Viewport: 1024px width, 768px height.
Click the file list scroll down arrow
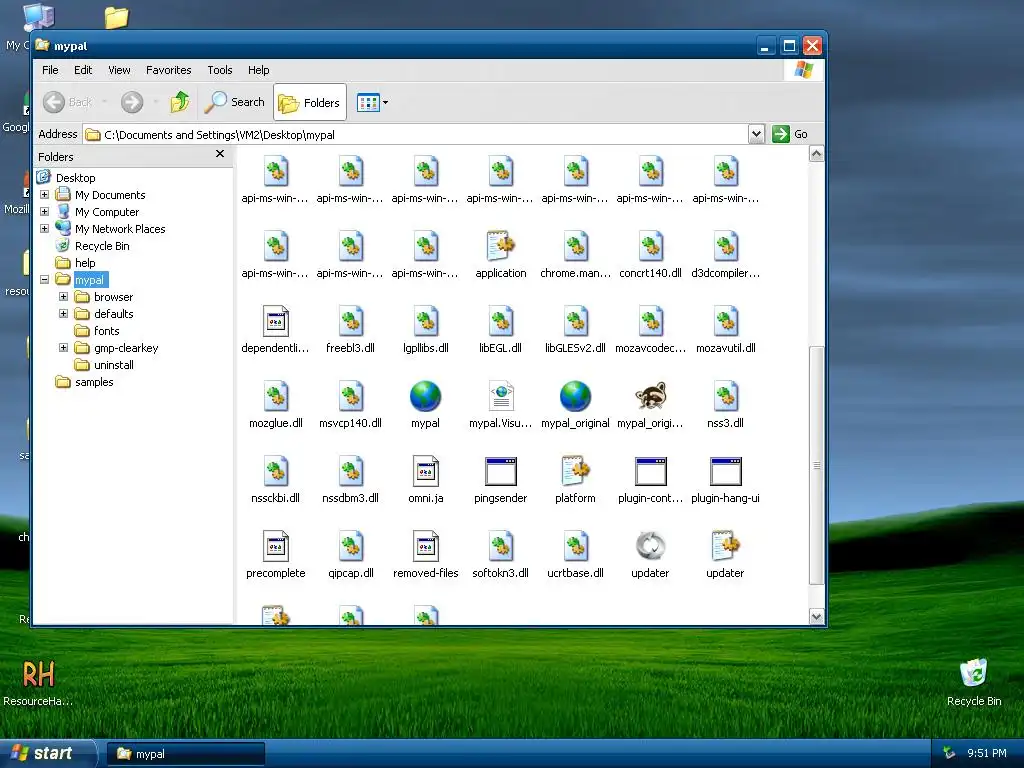[816, 616]
